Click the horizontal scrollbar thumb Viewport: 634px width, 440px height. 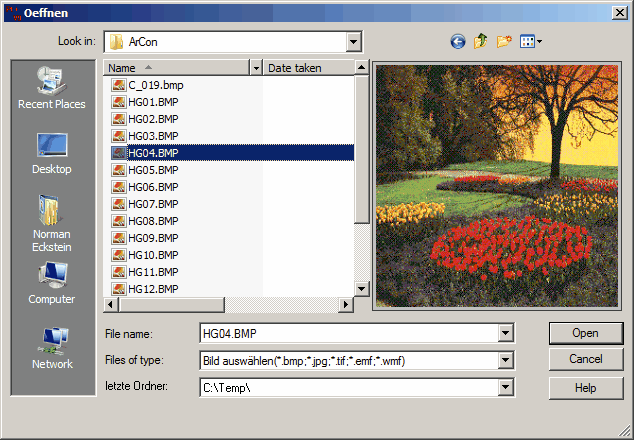(x=171, y=305)
